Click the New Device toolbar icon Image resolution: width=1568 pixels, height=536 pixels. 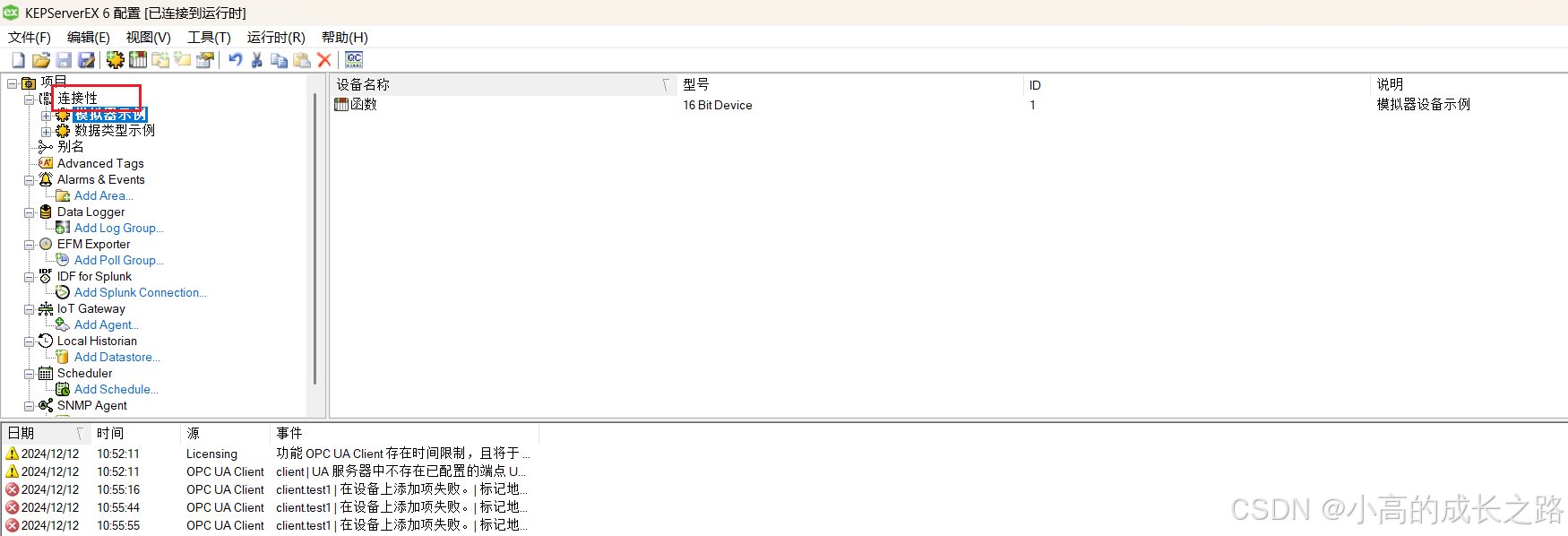pos(138,60)
